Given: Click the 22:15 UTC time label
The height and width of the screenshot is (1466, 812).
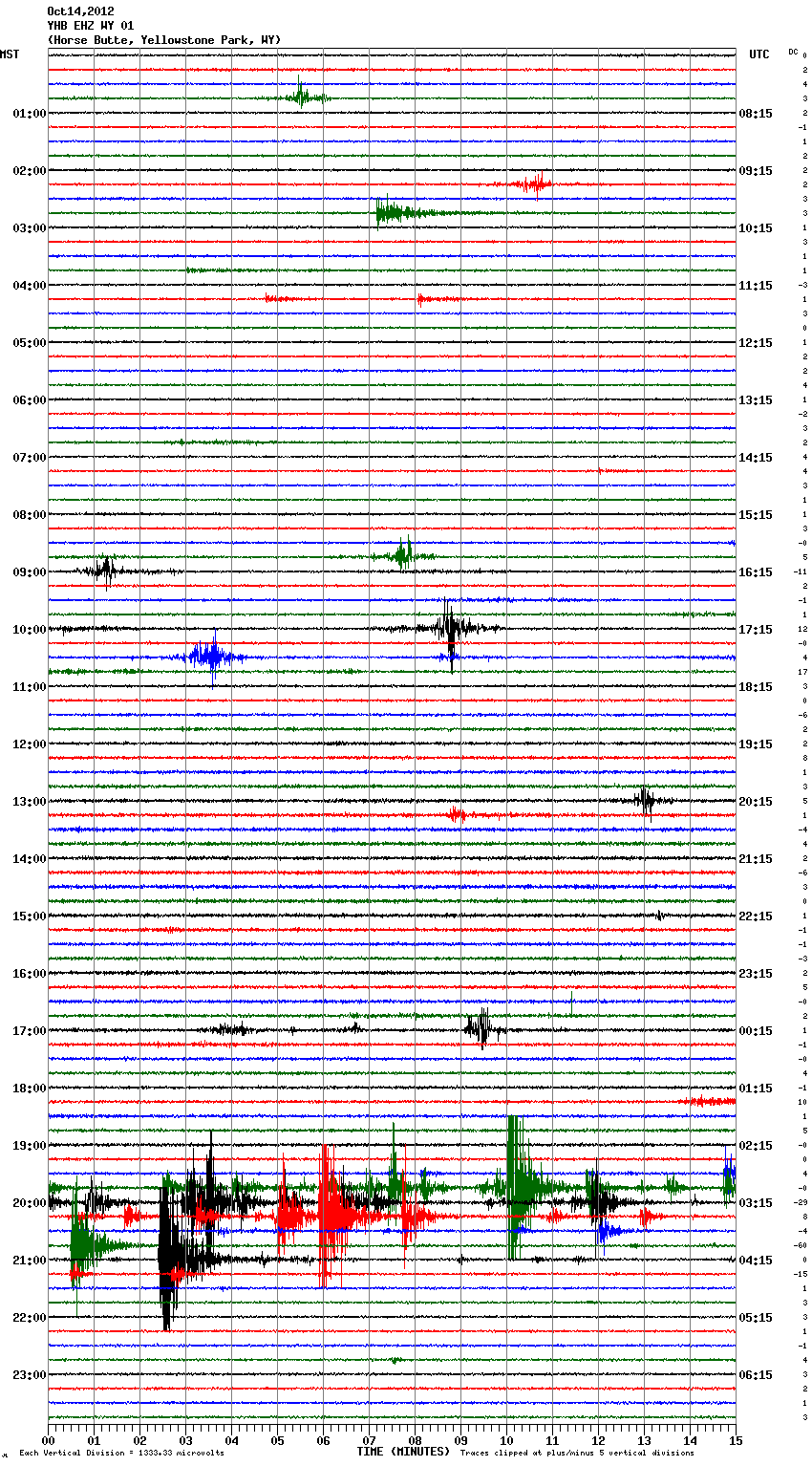Looking at the screenshot, I should click(x=756, y=916).
